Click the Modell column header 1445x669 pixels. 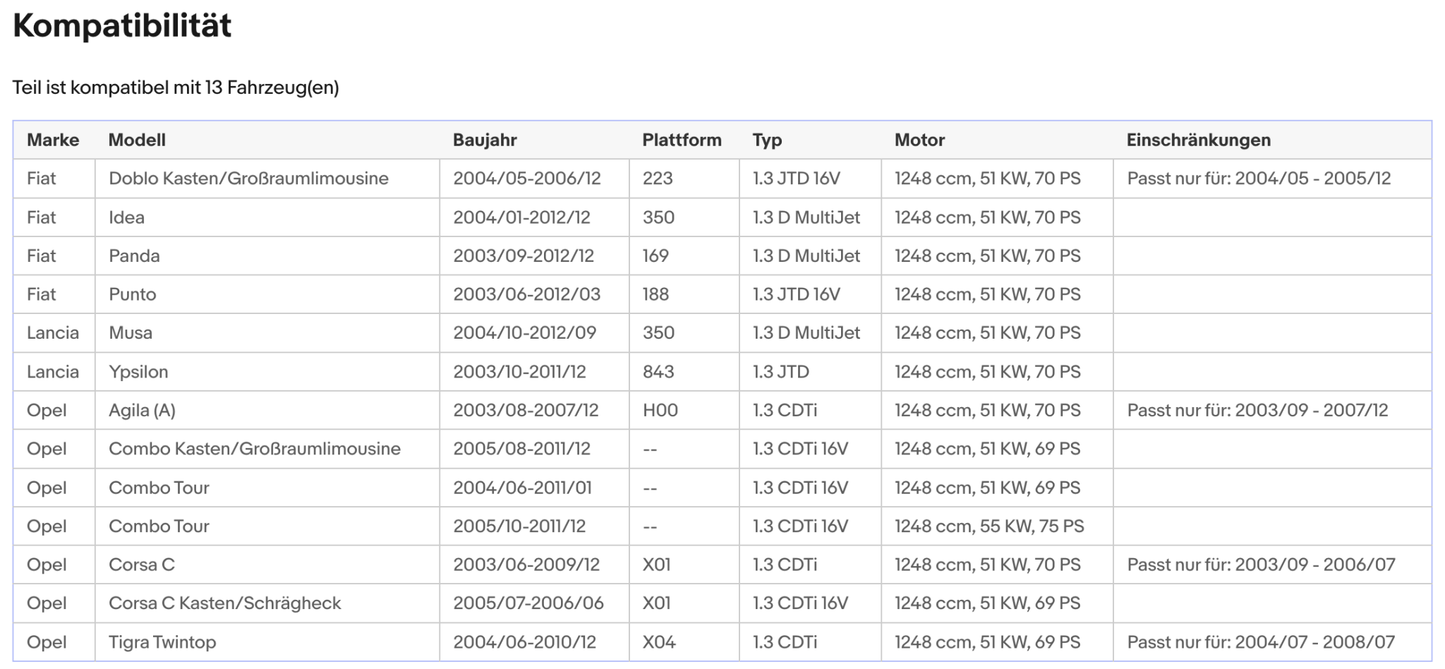coord(137,140)
